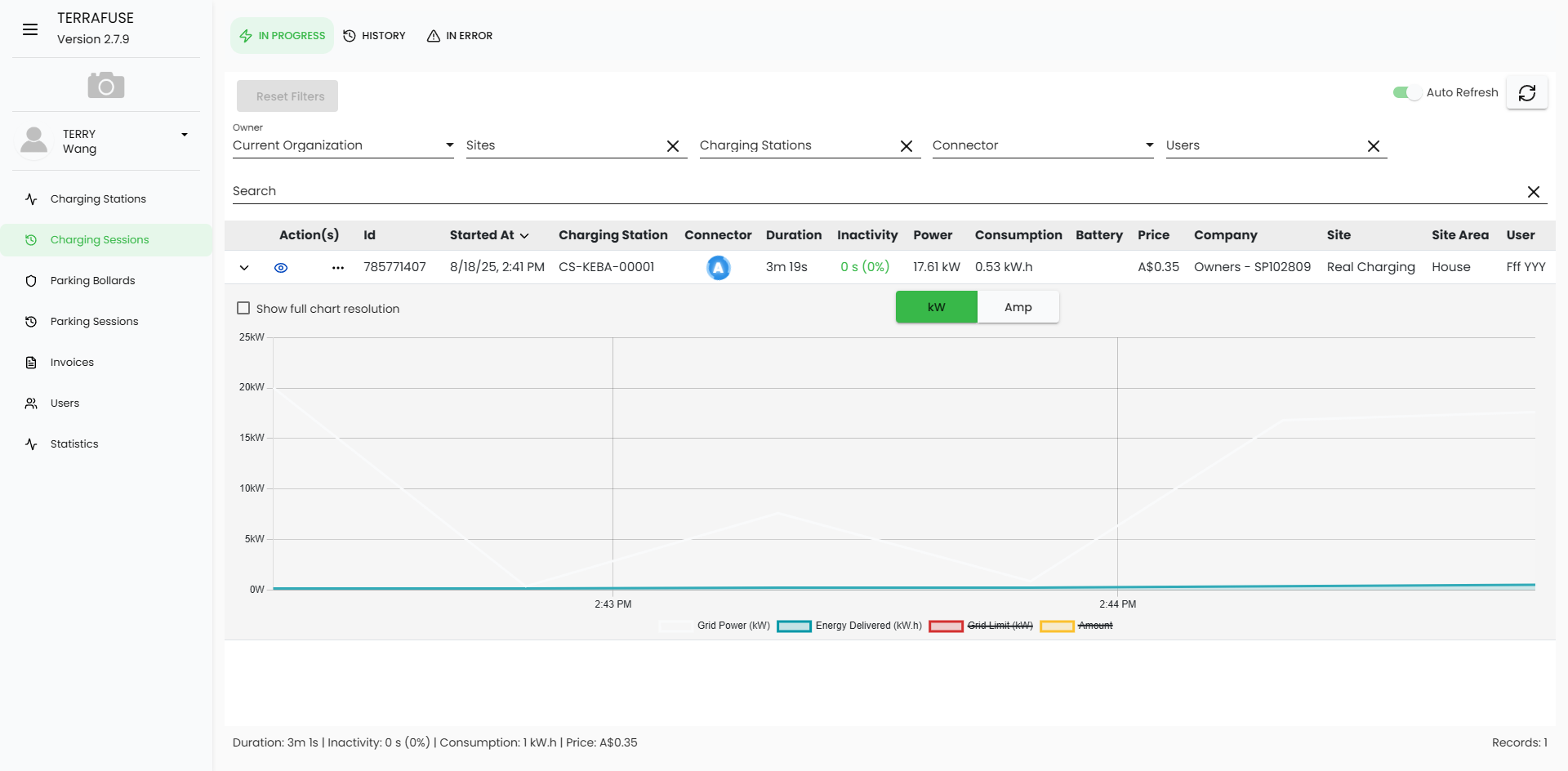The height and width of the screenshot is (771, 1568).
Task: Toggle Energy Delivered legend color swatch
Action: (794, 626)
